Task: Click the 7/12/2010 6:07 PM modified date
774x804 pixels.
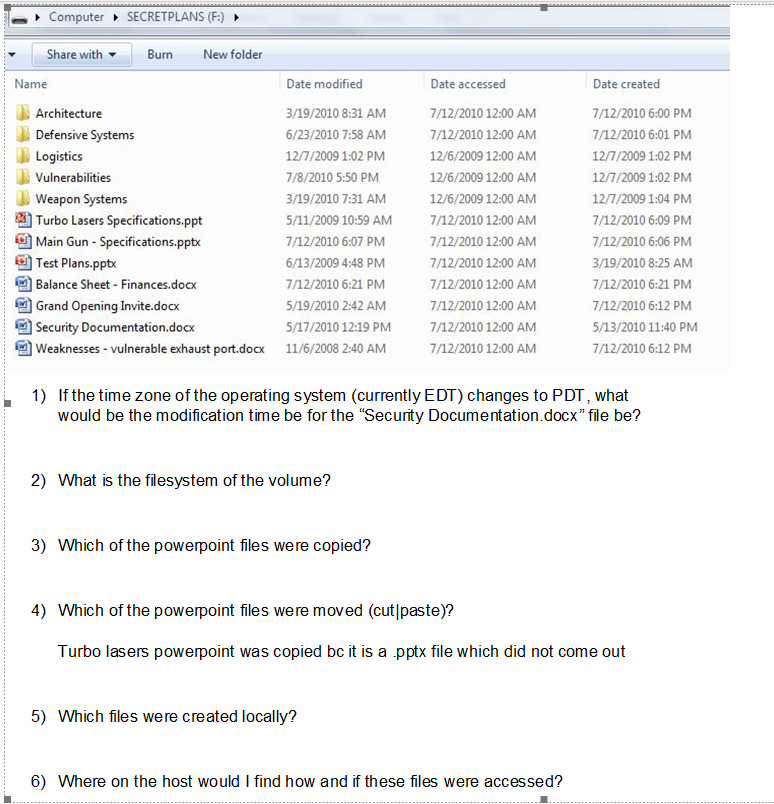Action: [335, 242]
